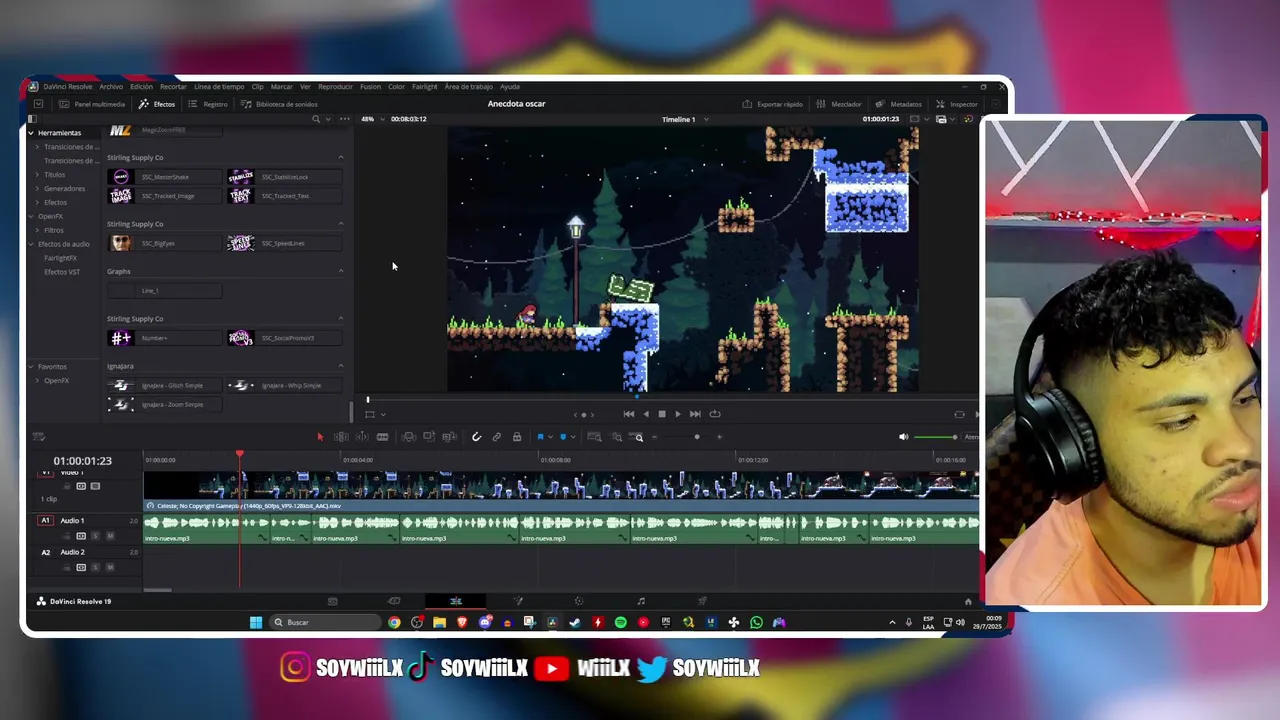Collapse the Efectos de audio tree

pos(31,244)
